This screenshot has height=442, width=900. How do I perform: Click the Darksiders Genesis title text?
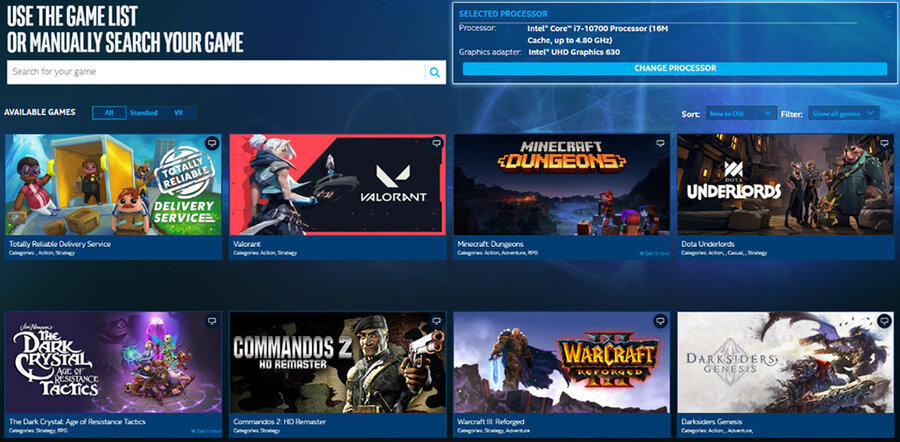tap(712, 421)
